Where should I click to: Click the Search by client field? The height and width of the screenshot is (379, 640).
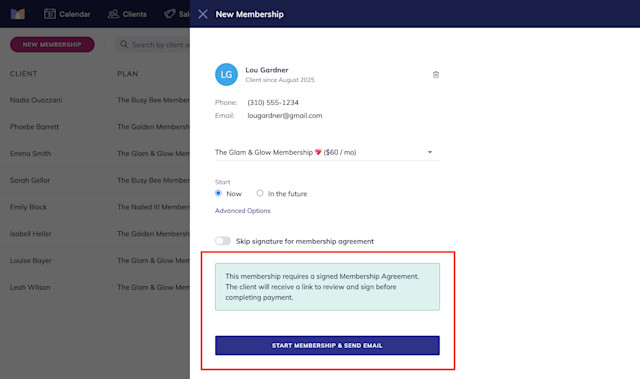click(153, 44)
